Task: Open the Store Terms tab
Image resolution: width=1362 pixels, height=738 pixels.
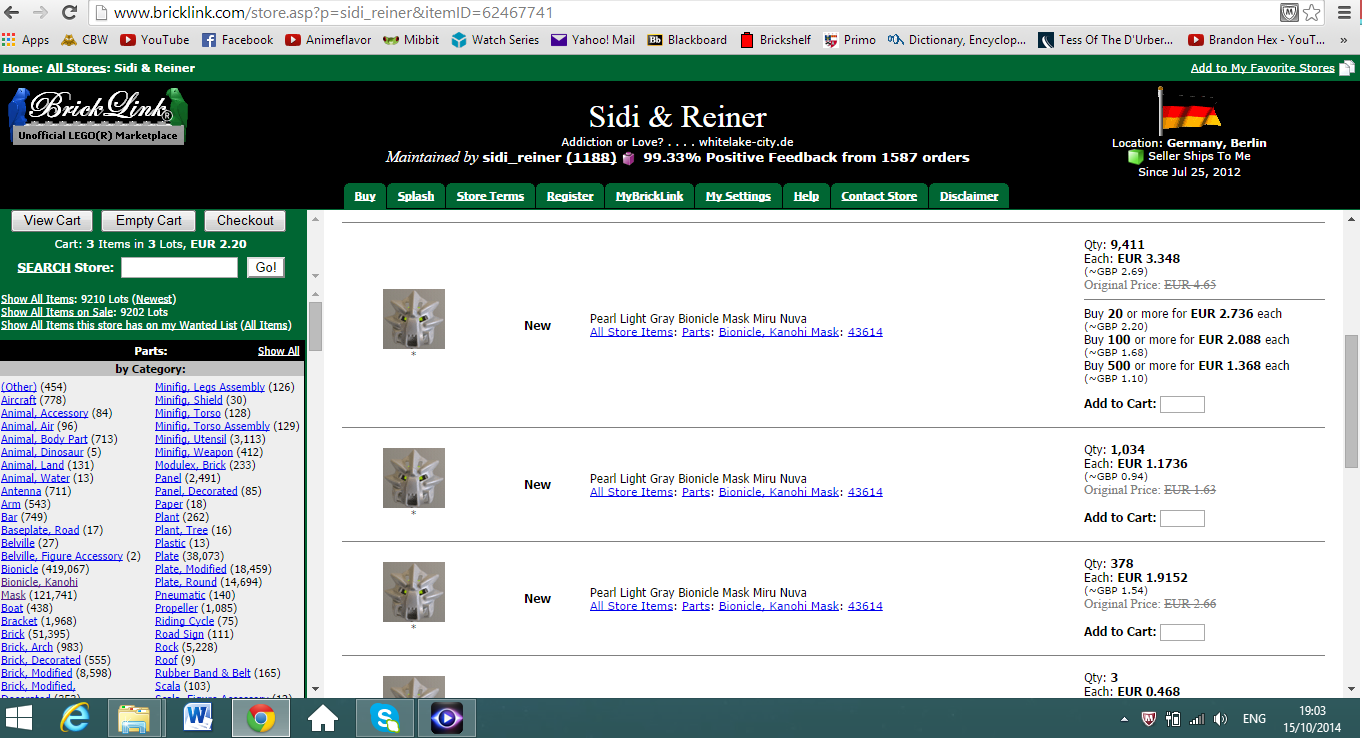Action: point(490,196)
